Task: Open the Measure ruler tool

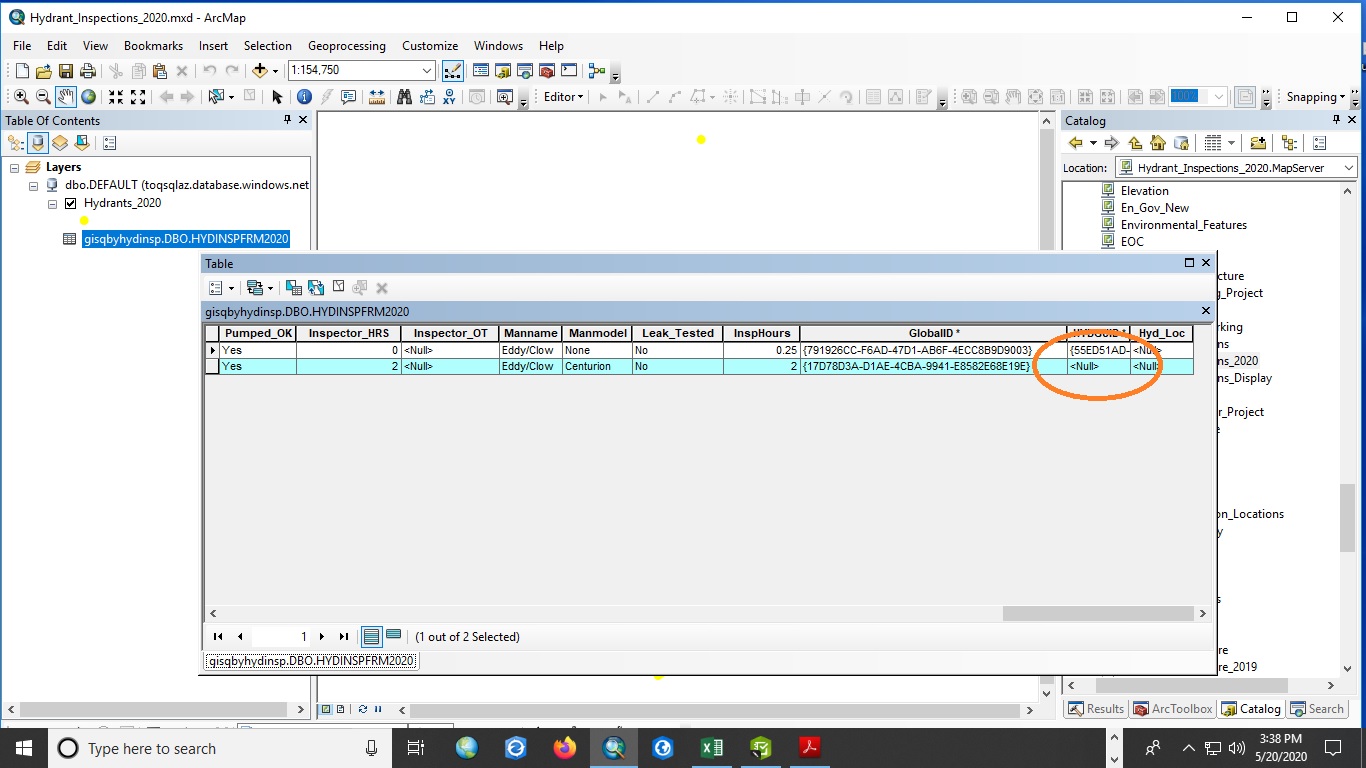Action: 377,97
